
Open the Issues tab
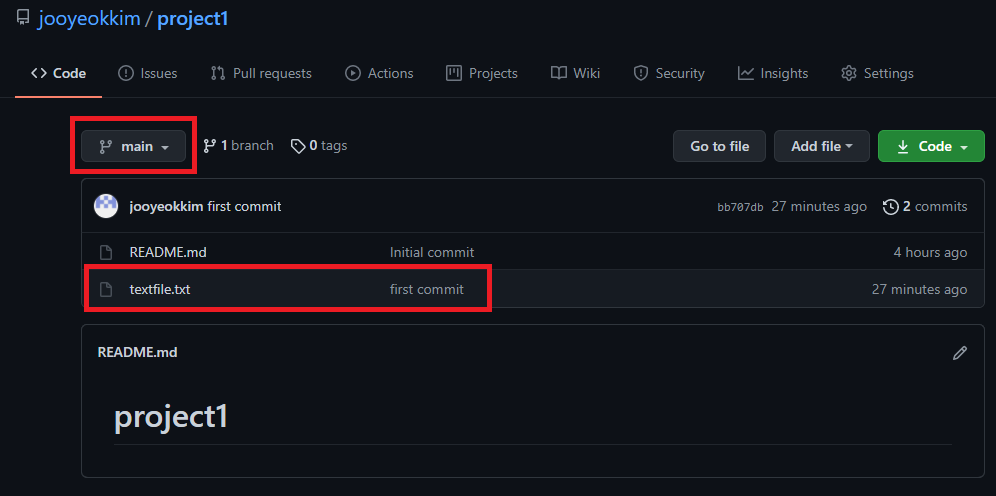point(147,74)
